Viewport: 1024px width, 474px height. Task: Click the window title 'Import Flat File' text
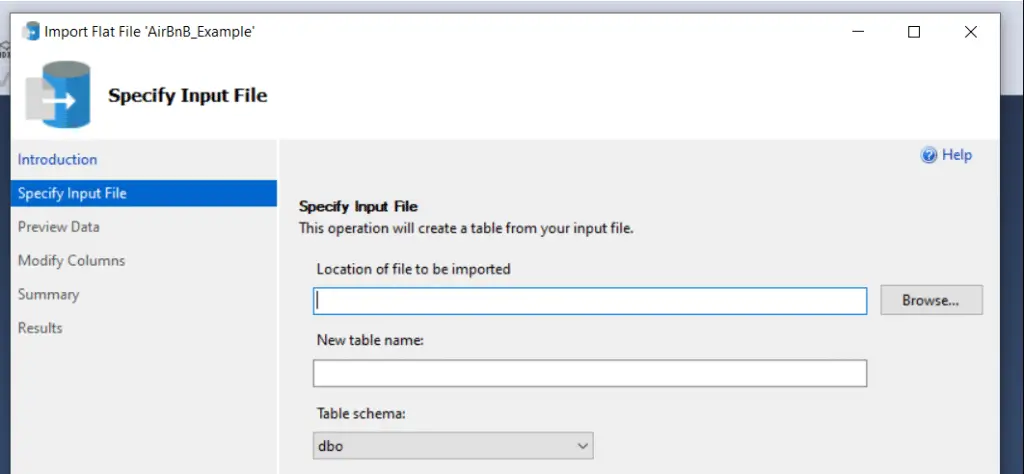pos(150,31)
